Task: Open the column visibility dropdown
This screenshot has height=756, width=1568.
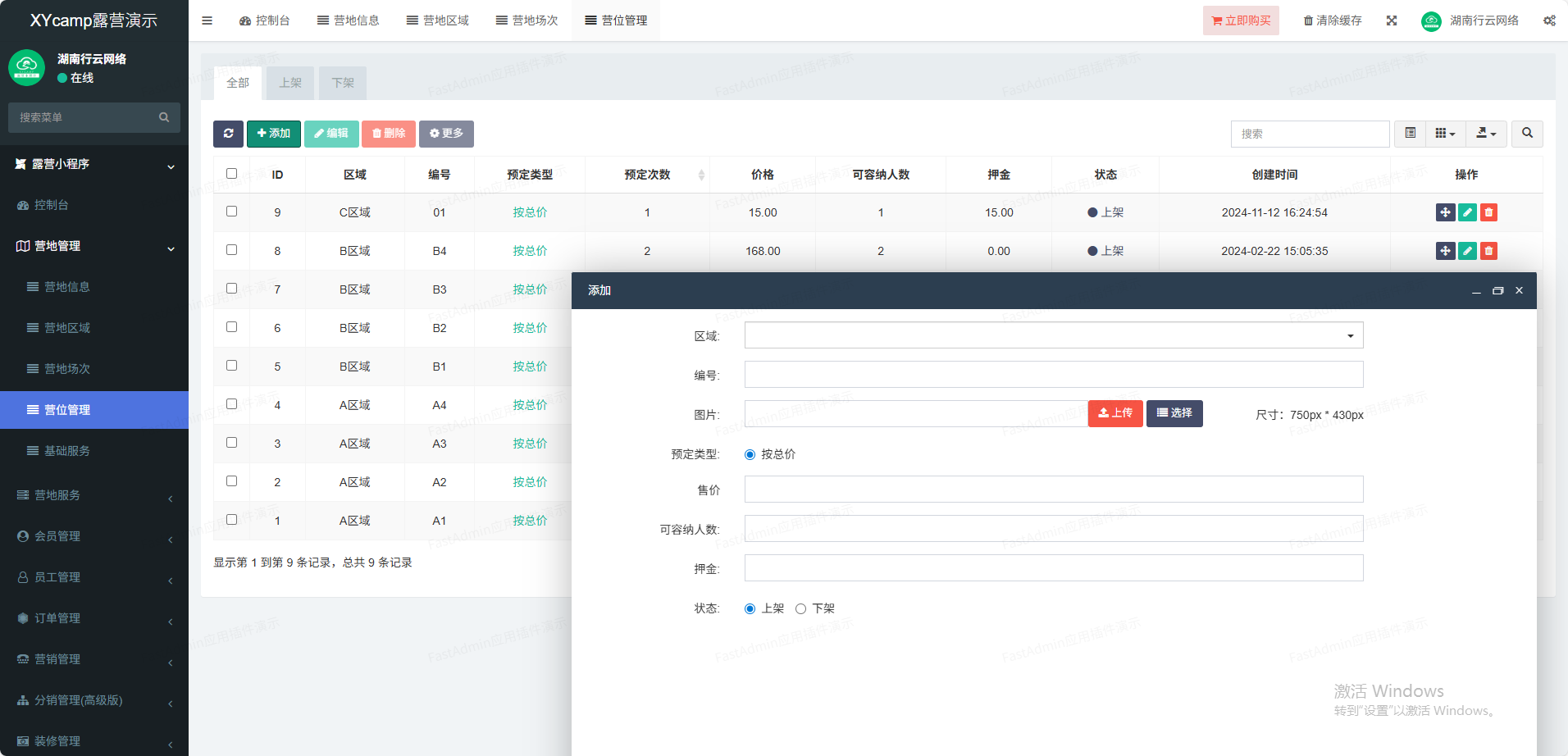Action: click(x=1445, y=134)
